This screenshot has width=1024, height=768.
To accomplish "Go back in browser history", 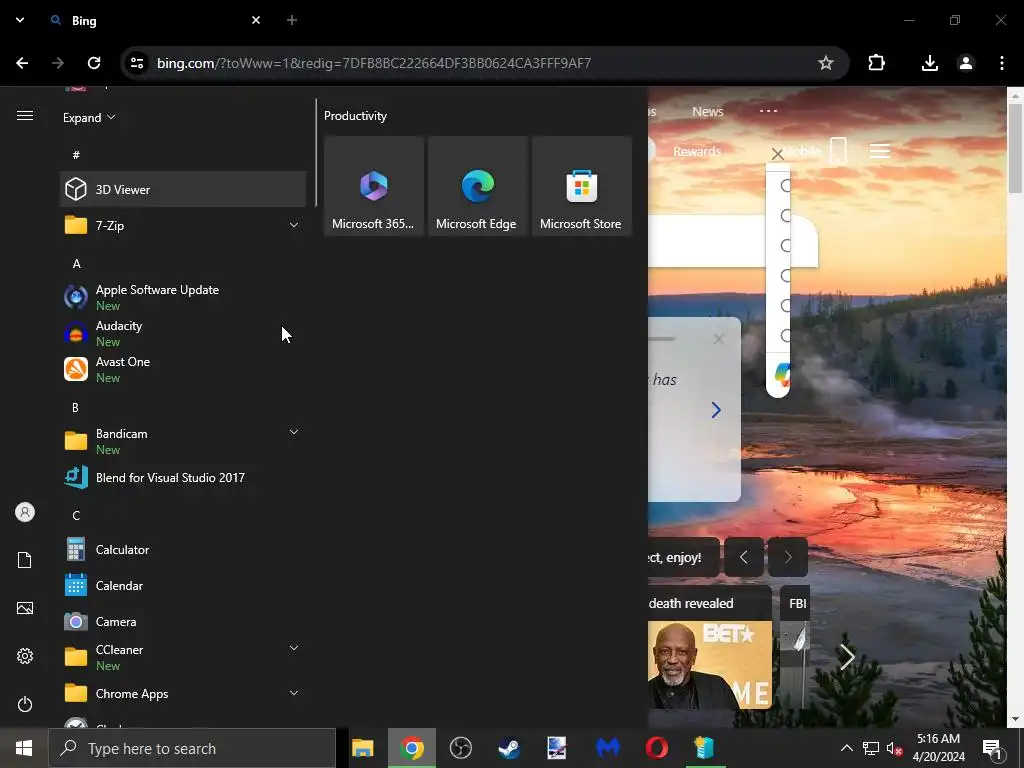I will [x=22, y=63].
